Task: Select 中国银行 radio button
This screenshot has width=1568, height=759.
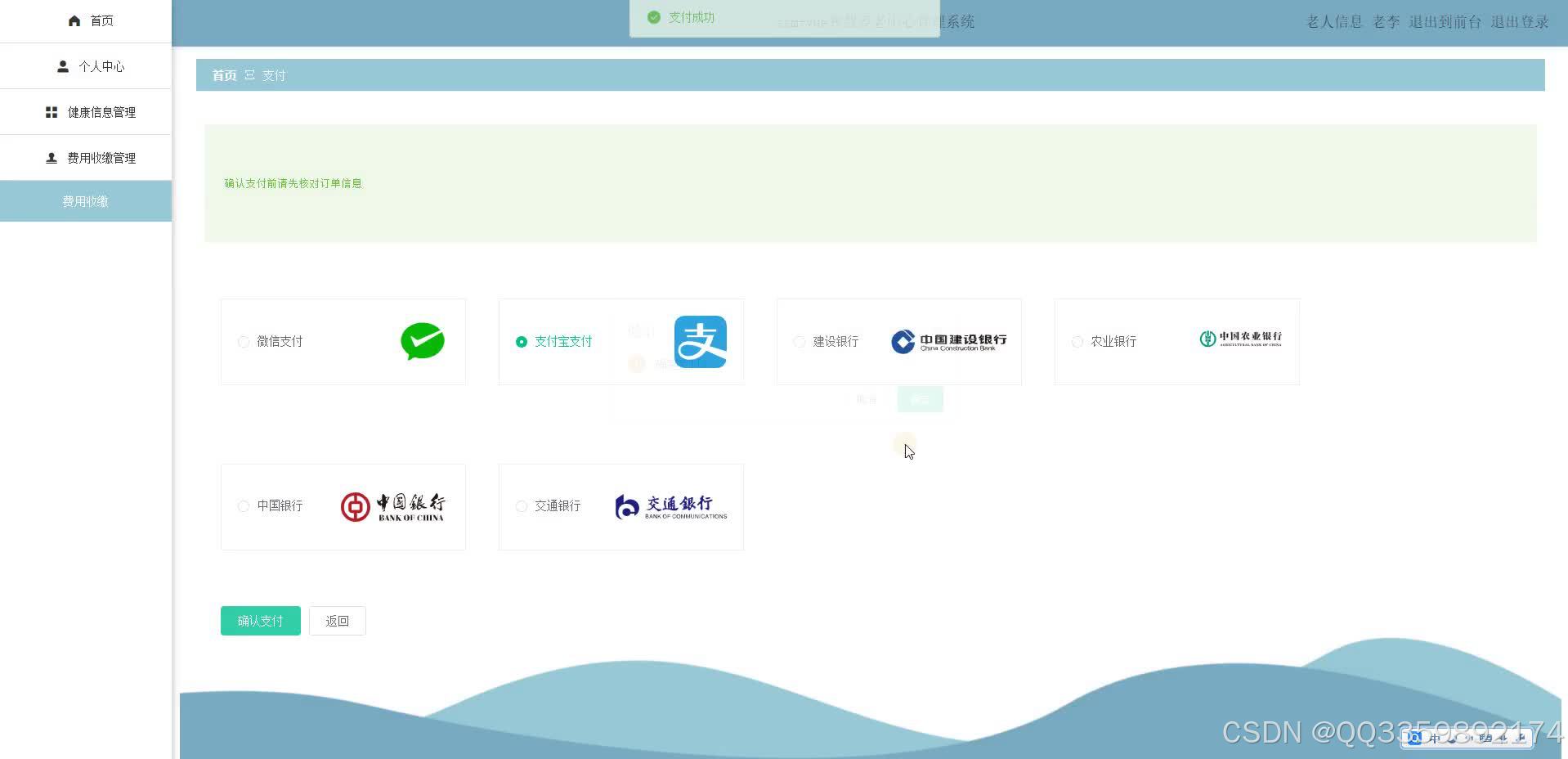Action: (244, 506)
